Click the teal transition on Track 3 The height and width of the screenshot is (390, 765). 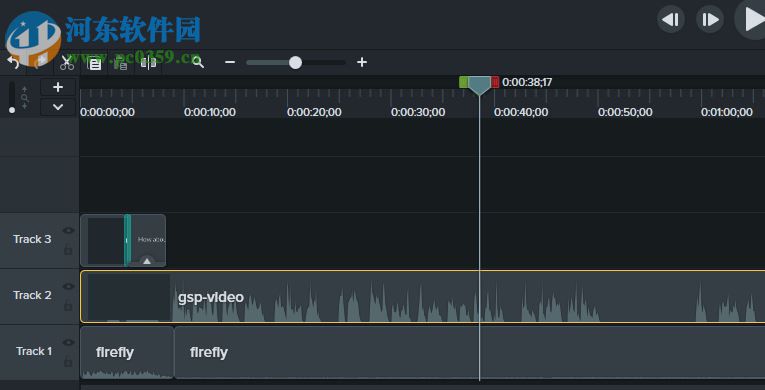127,241
